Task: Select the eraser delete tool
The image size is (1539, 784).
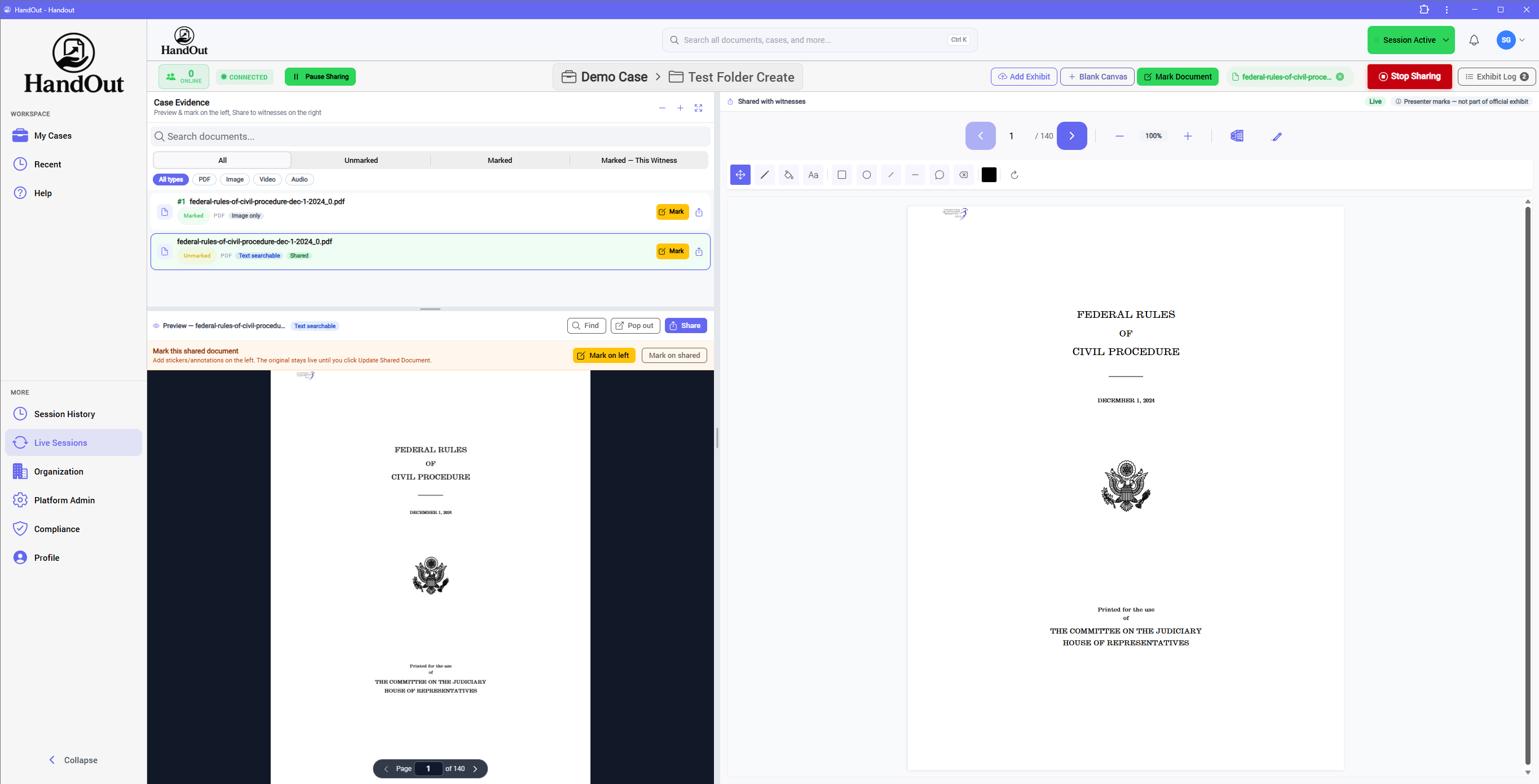Action: [x=964, y=175]
